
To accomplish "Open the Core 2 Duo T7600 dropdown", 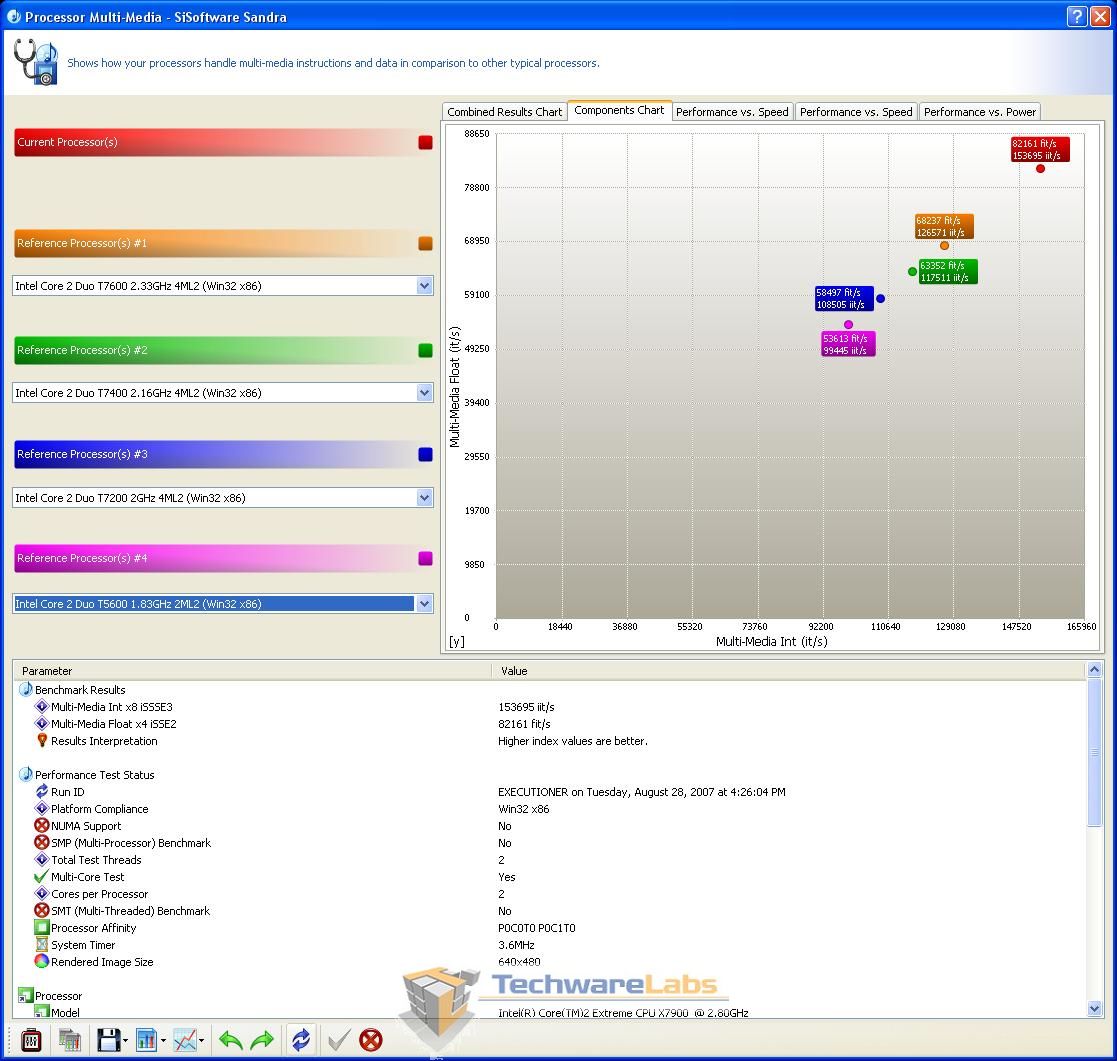I will (x=424, y=286).
